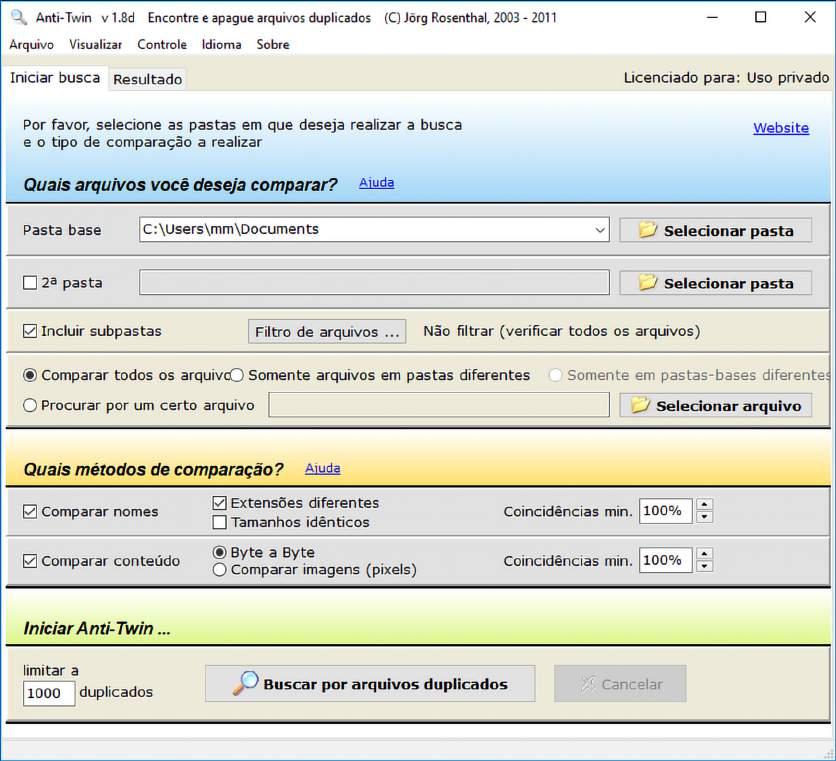836x761 pixels.
Task: Click the Selecionar arquivo button
Action: tap(716, 405)
